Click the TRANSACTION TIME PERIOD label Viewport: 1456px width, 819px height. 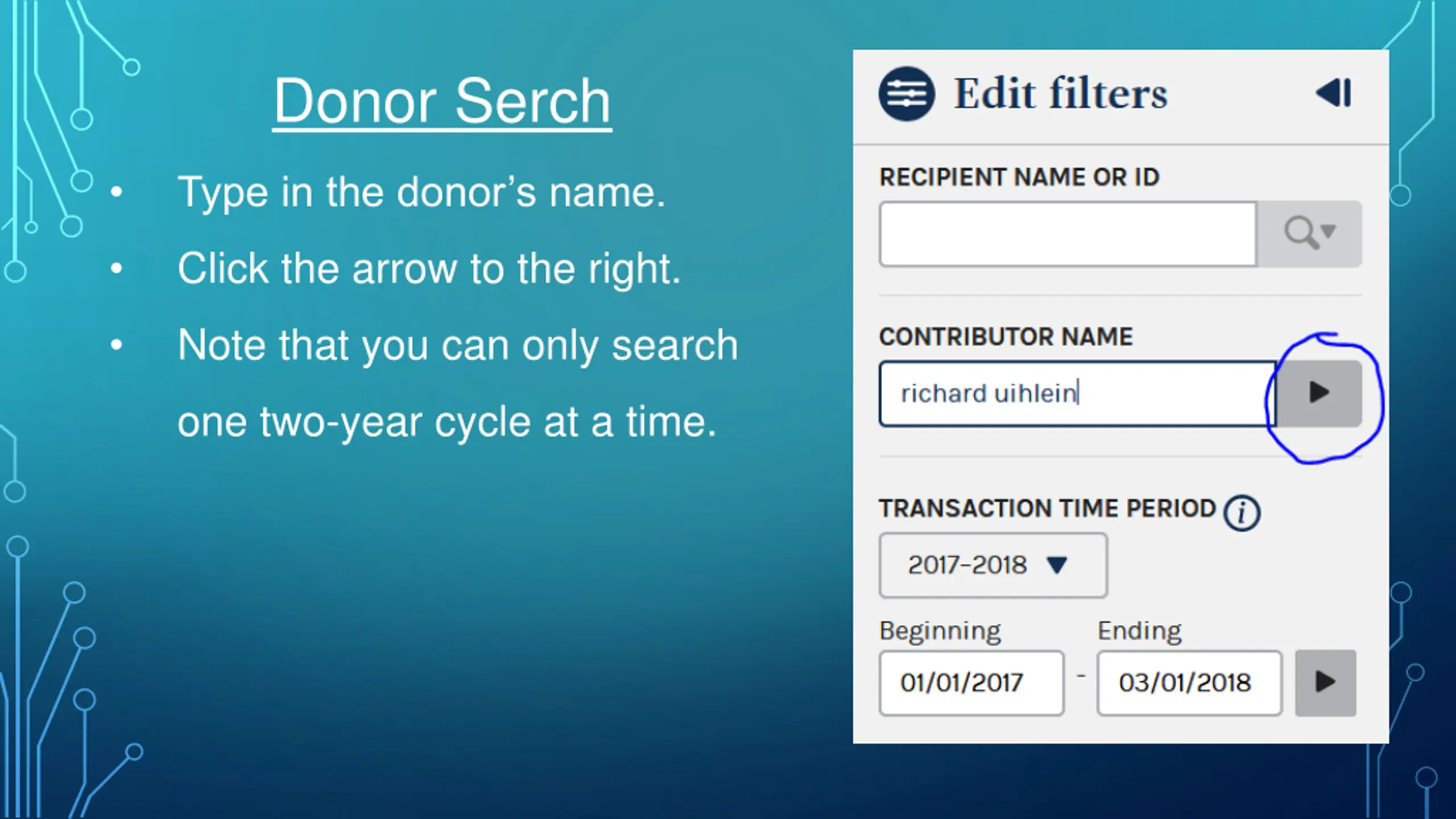[1048, 508]
